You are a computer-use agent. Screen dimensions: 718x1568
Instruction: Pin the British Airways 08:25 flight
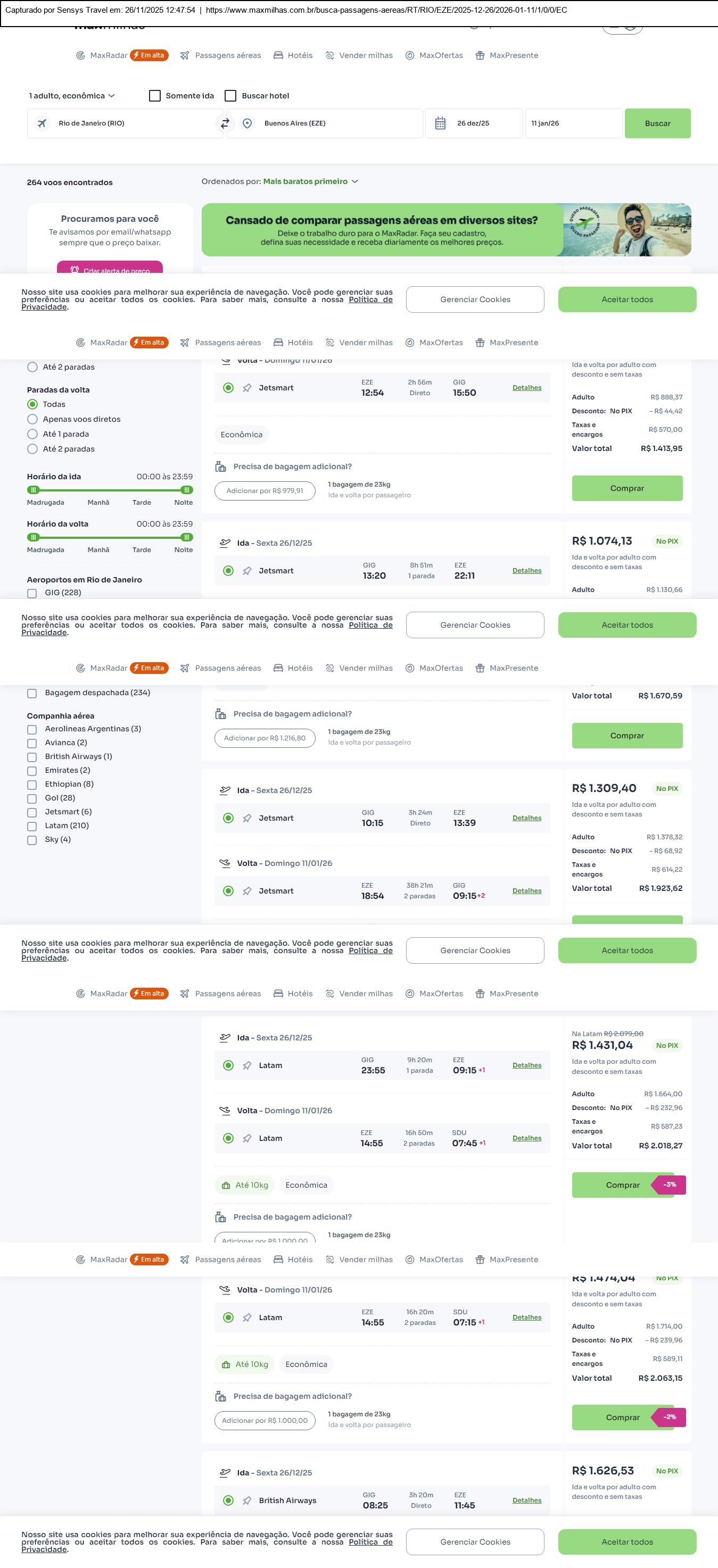[x=247, y=1500]
